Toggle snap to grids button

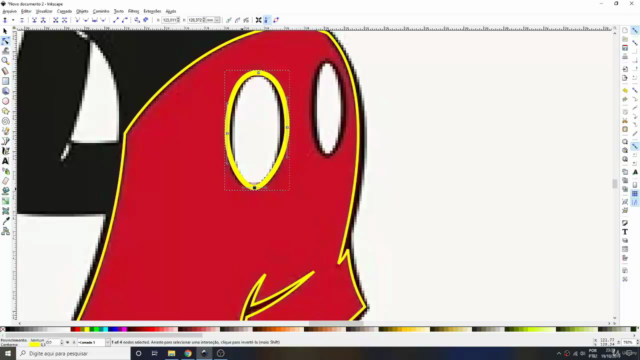[x=635, y=194]
